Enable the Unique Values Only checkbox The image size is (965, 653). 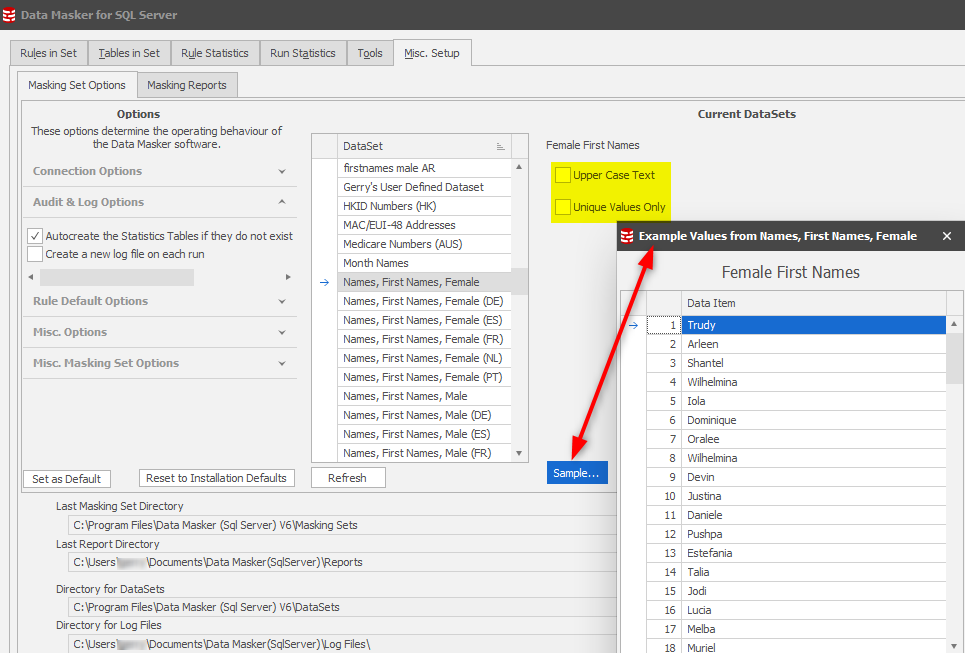point(564,207)
